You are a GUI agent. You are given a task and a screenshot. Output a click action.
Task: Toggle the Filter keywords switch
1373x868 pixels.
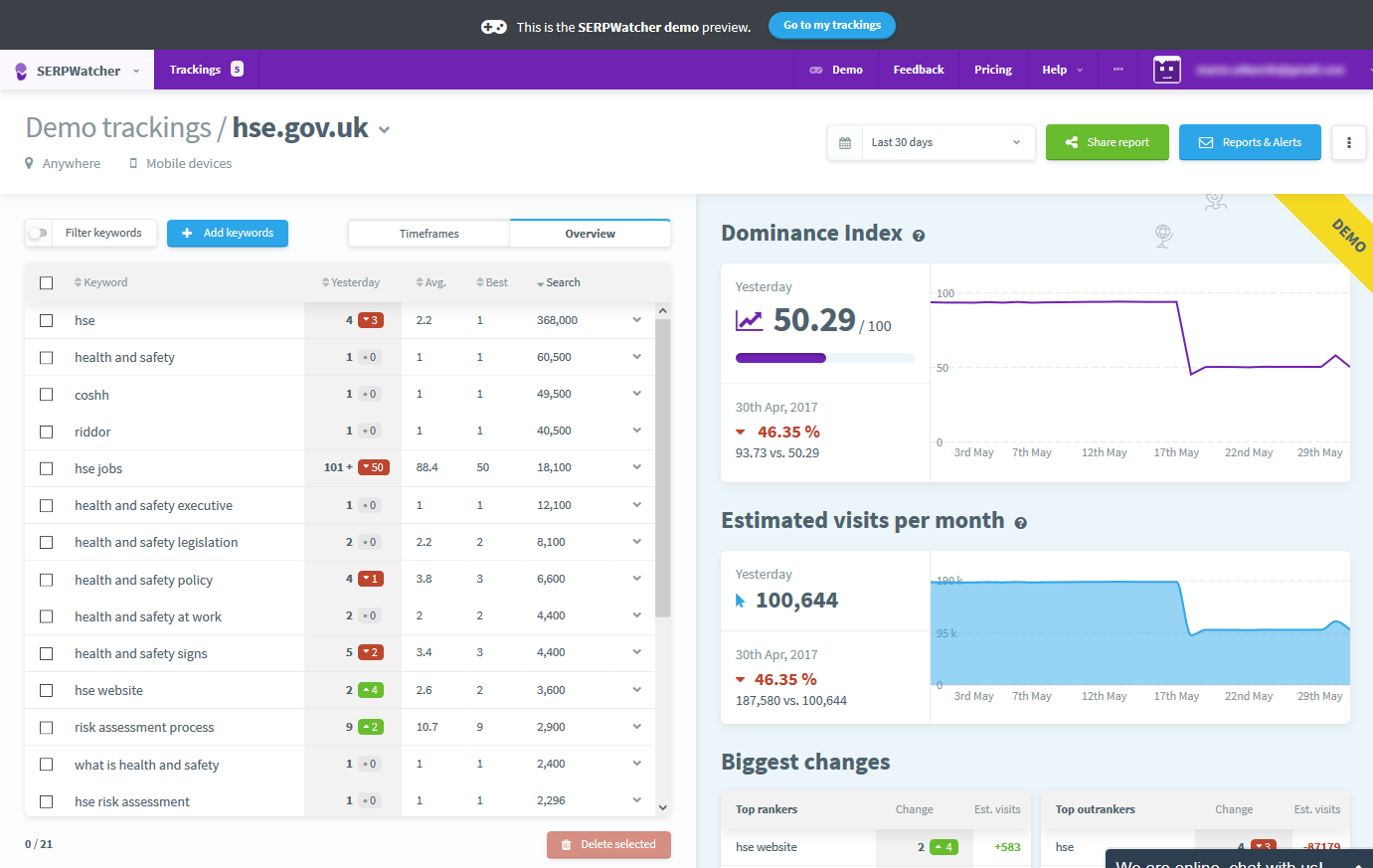(x=38, y=233)
